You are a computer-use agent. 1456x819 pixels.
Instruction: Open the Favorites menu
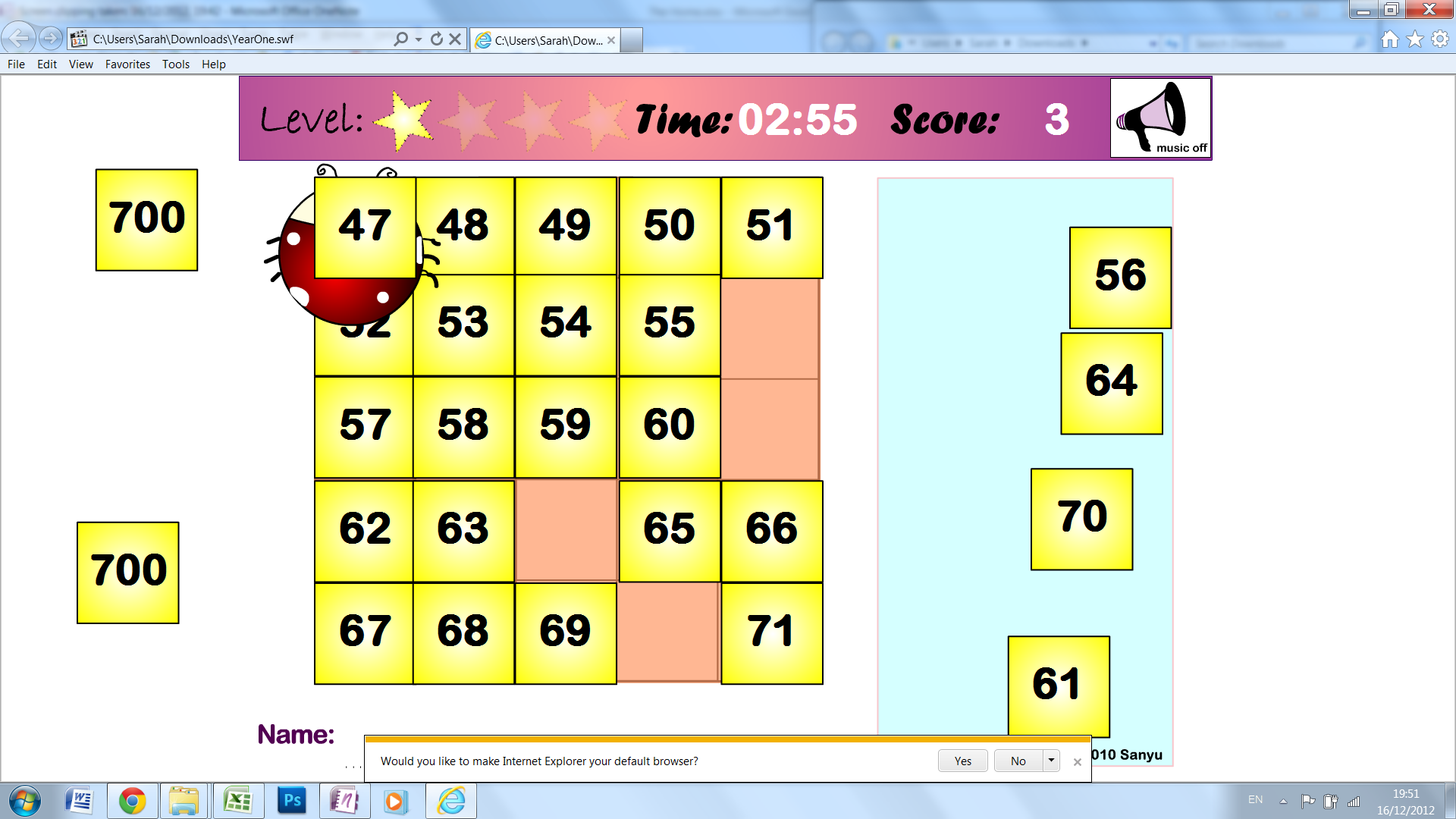[127, 64]
